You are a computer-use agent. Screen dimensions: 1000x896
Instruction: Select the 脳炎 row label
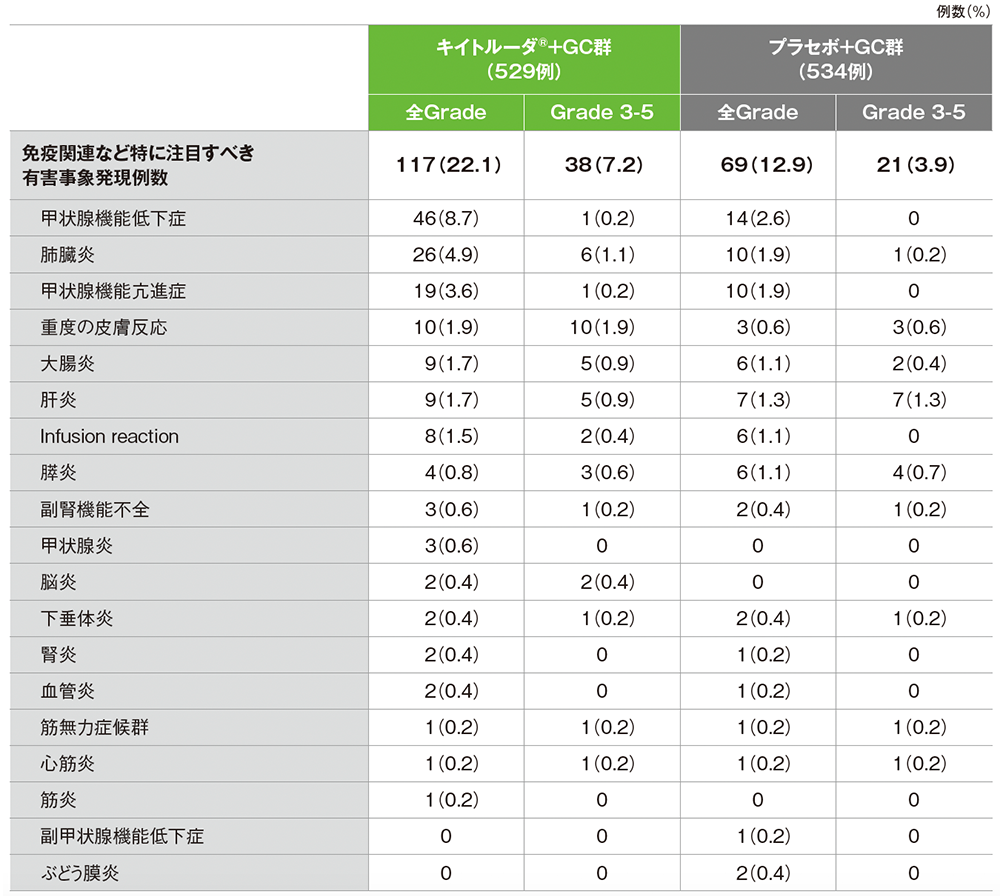tap(59, 582)
